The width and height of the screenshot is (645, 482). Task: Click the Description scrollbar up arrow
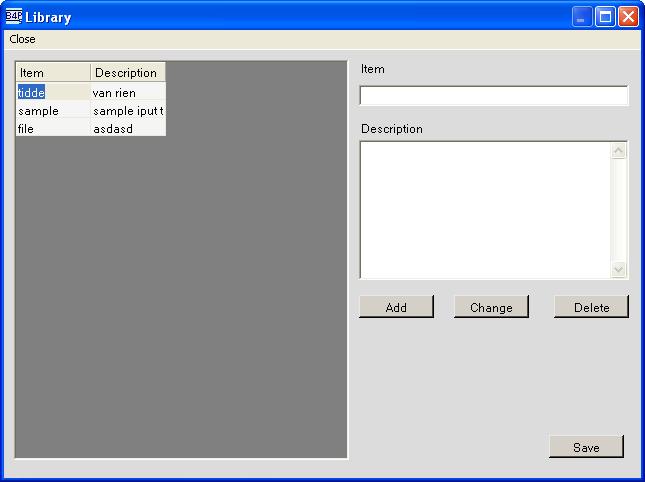coord(618,151)
